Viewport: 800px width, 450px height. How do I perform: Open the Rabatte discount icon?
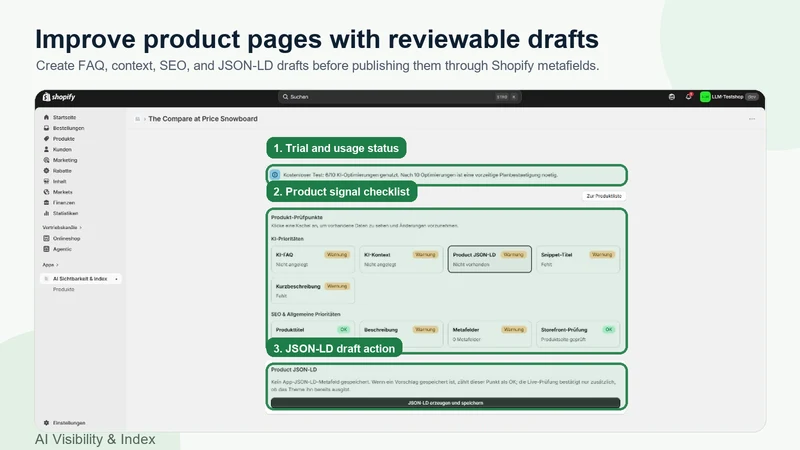(46, 171)
